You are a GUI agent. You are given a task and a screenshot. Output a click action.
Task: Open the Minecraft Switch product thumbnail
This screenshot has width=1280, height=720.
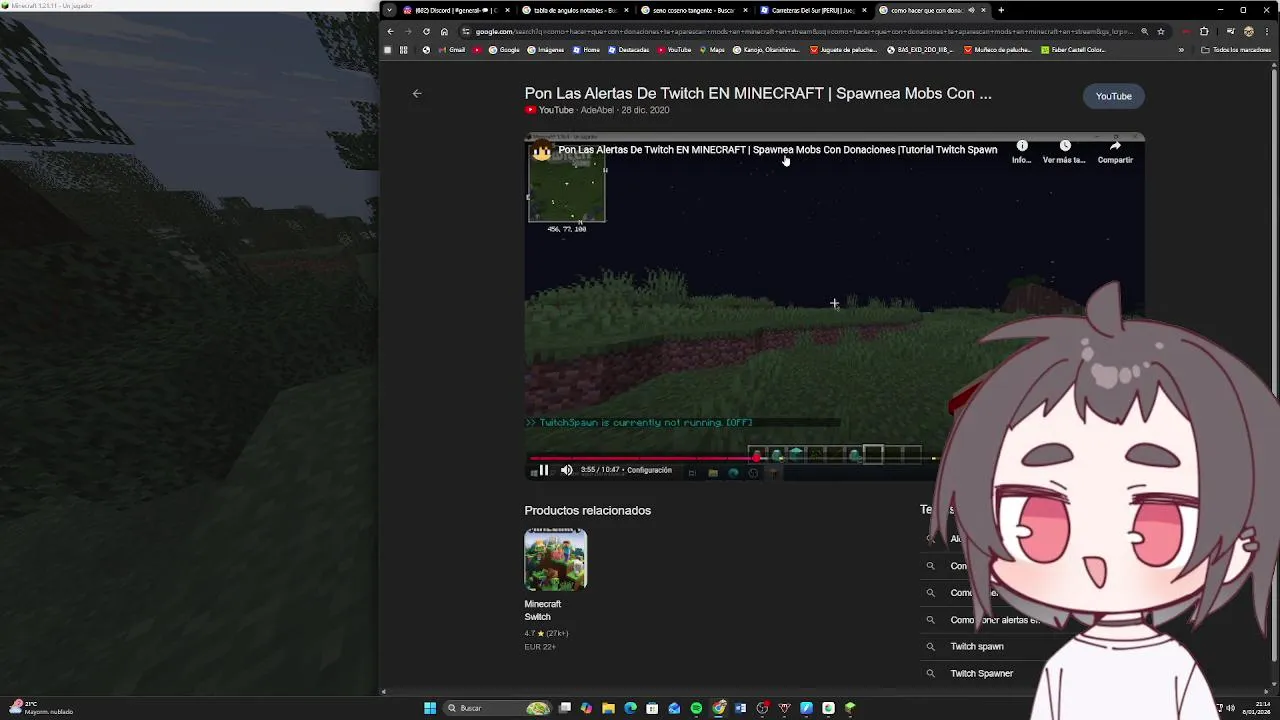(555, 560)
